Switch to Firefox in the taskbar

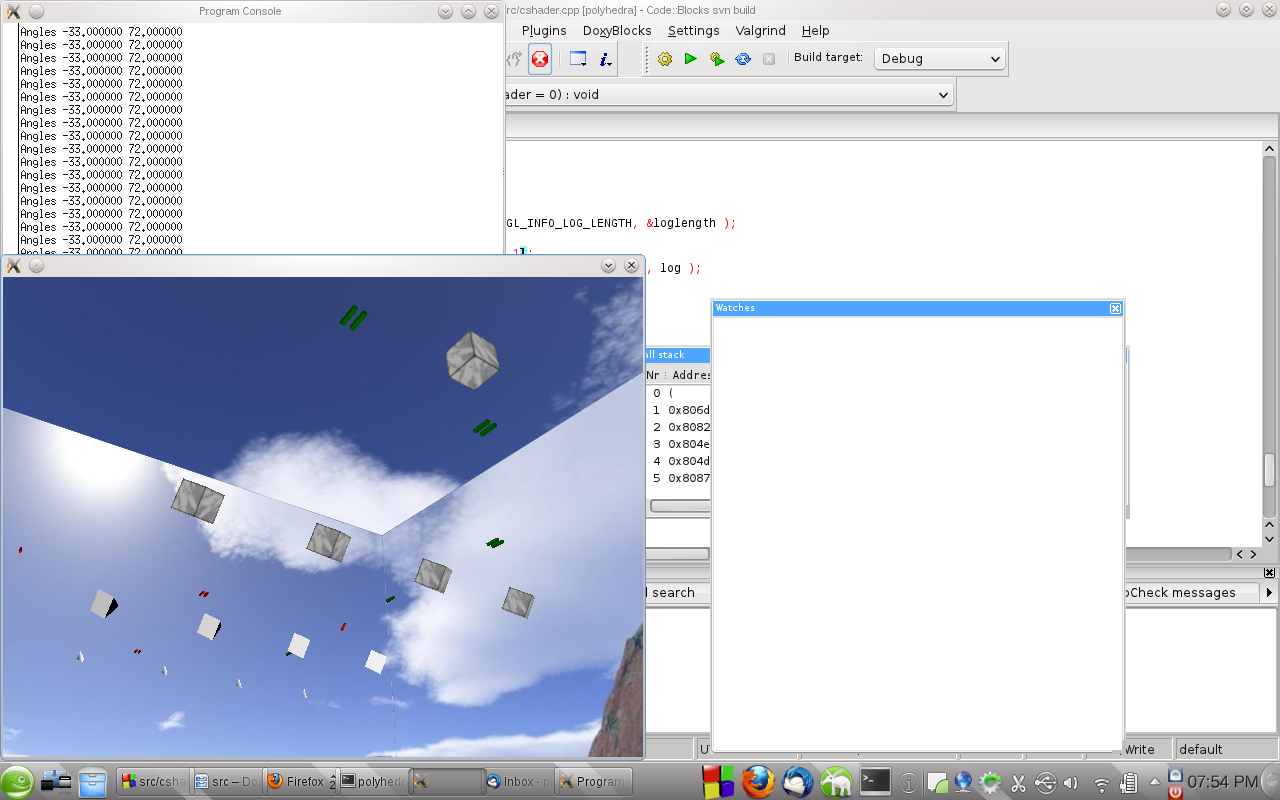298,782
